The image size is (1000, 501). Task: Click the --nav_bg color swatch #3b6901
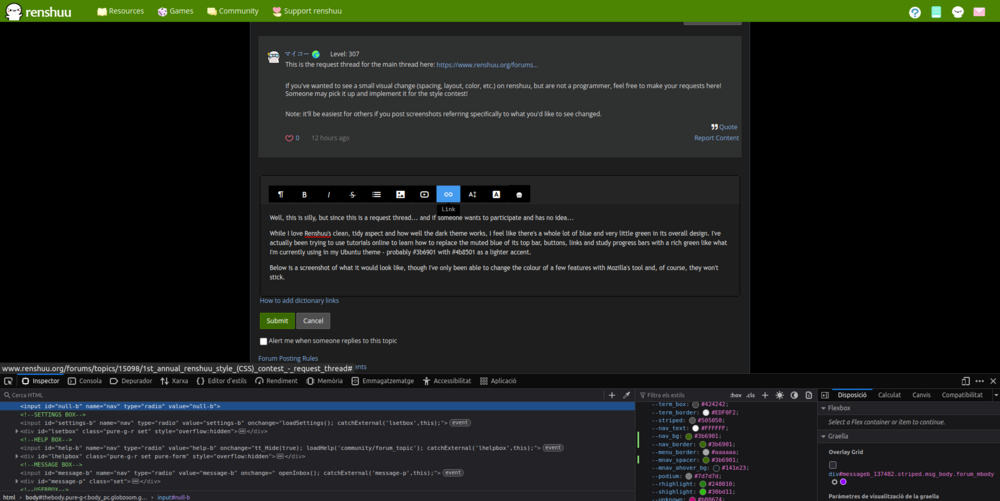[688, 436]
